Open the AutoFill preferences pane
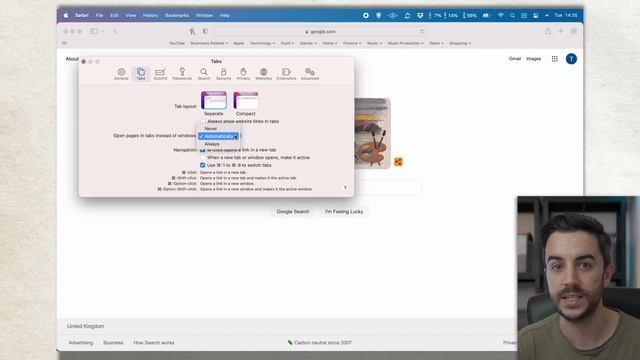 (160, 74)
